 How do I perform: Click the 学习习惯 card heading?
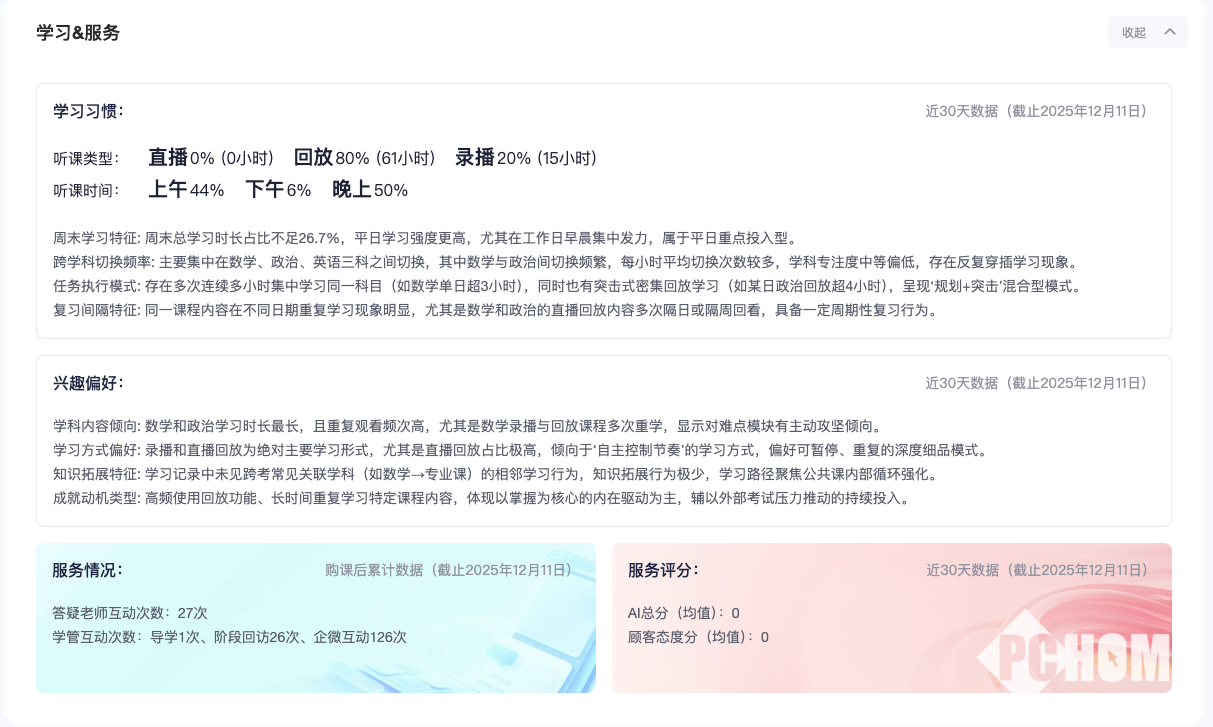click(88, 111)
